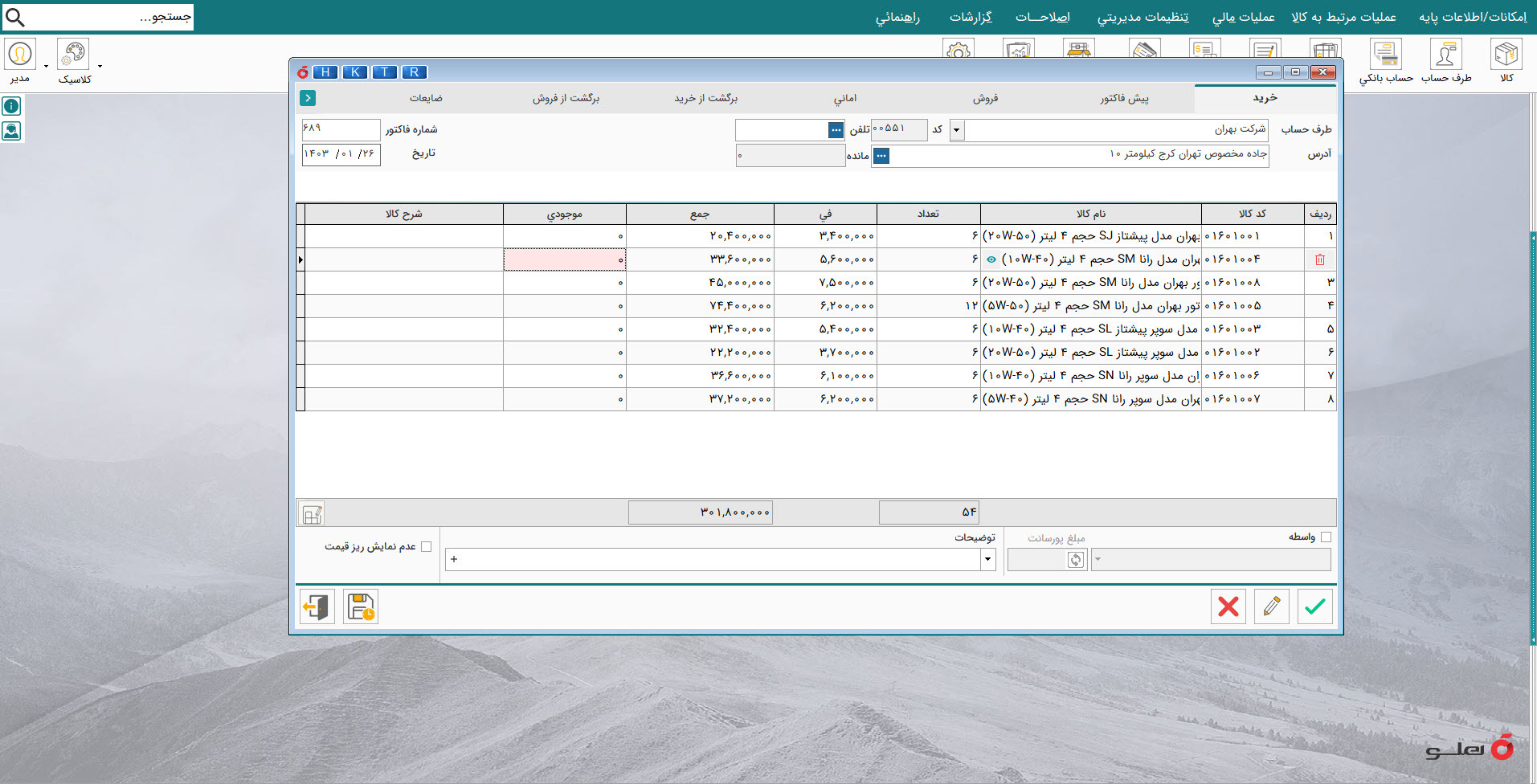Screen dimensions: 1537x784
Task: Click the eye icon in row ۰۱۶۰۱۰۰۴
Action: click(x=991, y=259)
